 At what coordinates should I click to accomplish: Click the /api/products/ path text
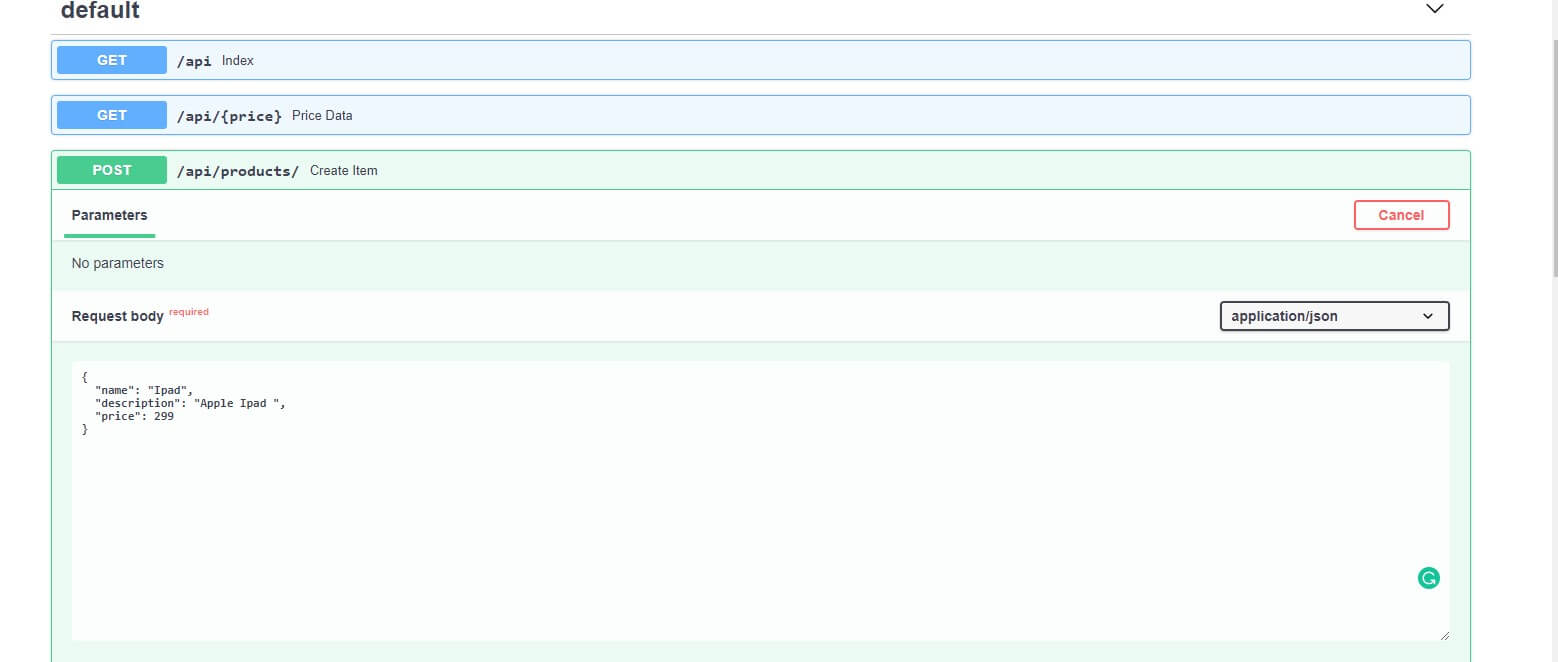[x=237, y=171]
